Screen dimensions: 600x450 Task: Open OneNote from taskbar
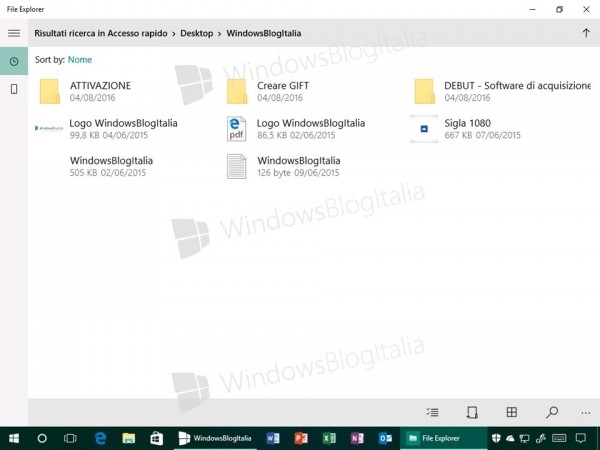click(x=357, y=438)
